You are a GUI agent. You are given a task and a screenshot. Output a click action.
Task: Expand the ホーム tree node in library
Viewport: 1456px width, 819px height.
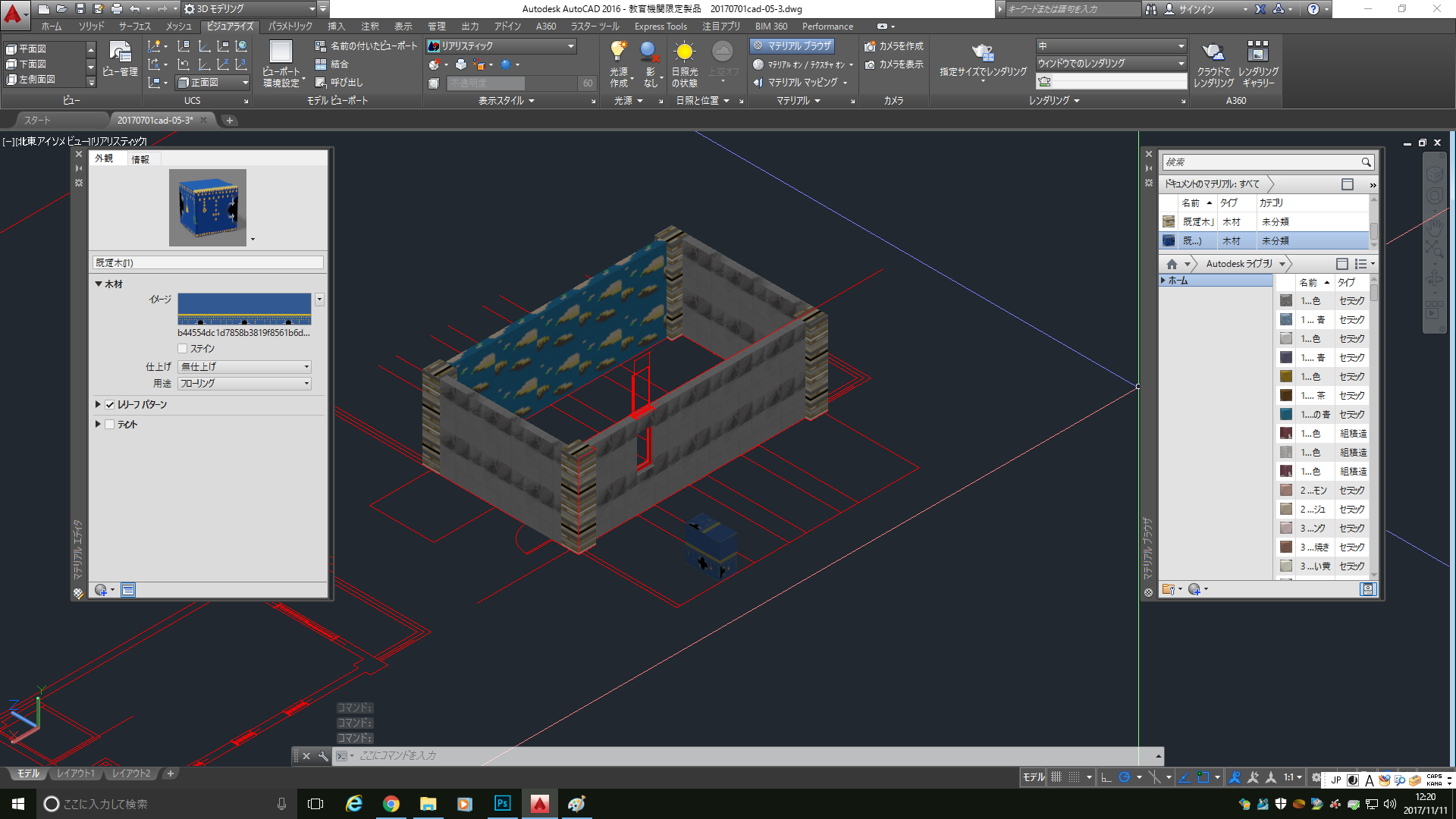1163,281
